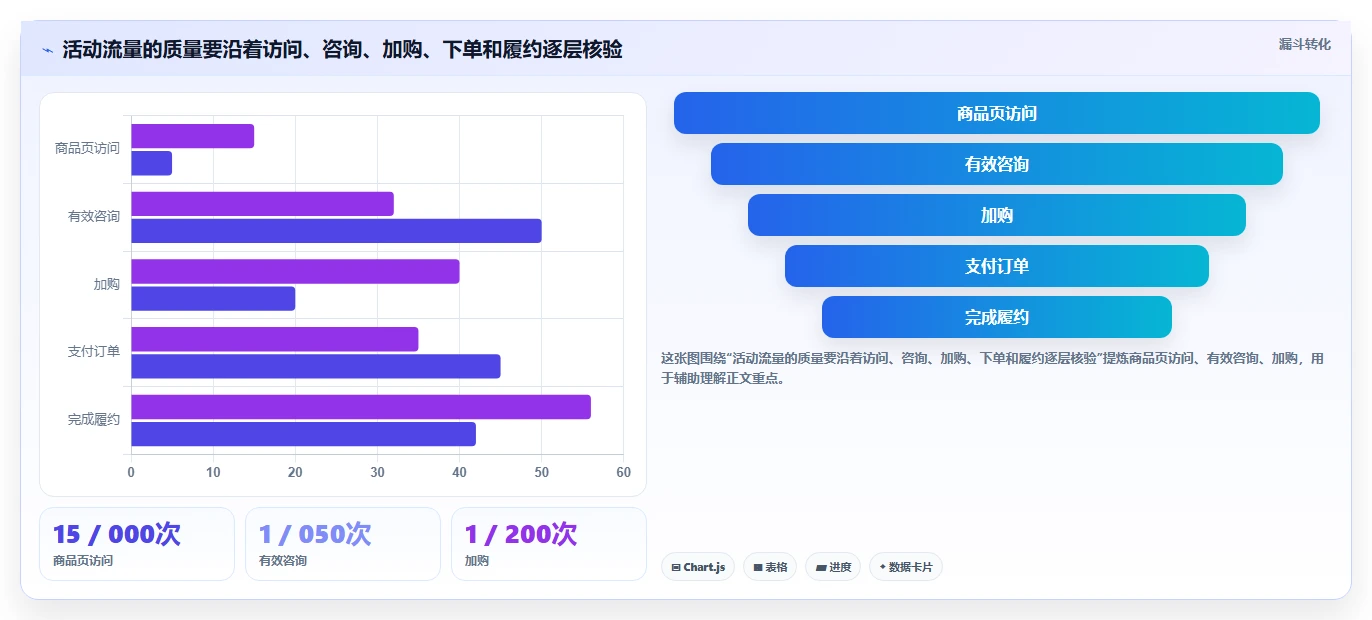Viewport: 1372px width, 620px height.
Task: Click the 表格 chip
Action: pos(770,567)
